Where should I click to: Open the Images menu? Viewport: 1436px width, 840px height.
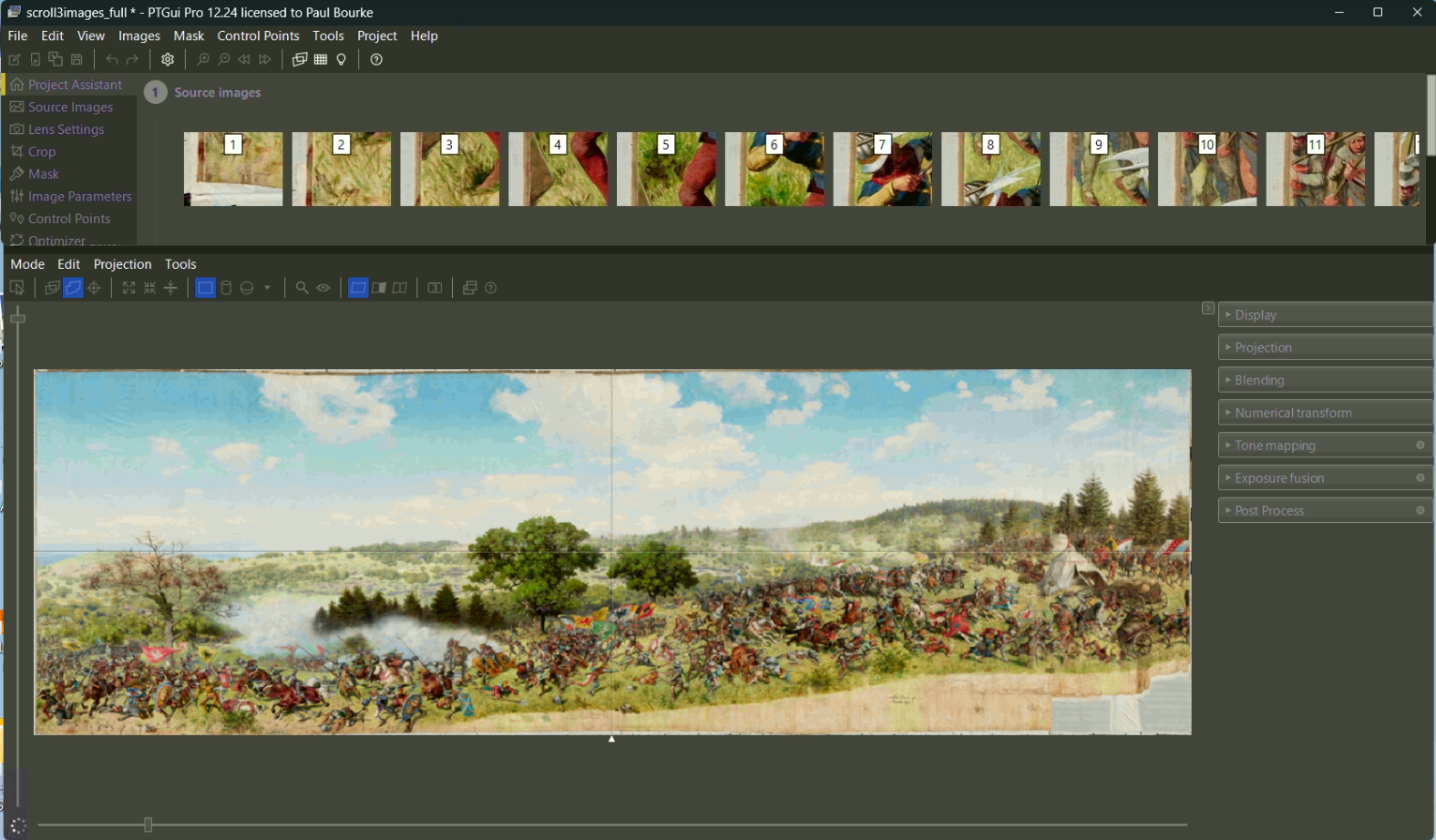[x=139, y=36]
